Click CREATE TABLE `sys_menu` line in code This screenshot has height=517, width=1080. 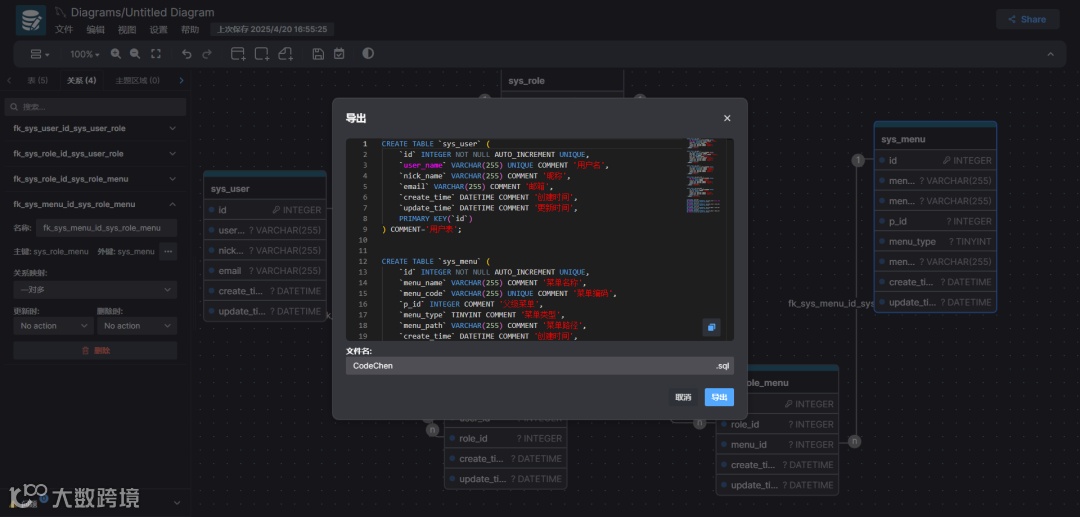[x=434, y=262]
